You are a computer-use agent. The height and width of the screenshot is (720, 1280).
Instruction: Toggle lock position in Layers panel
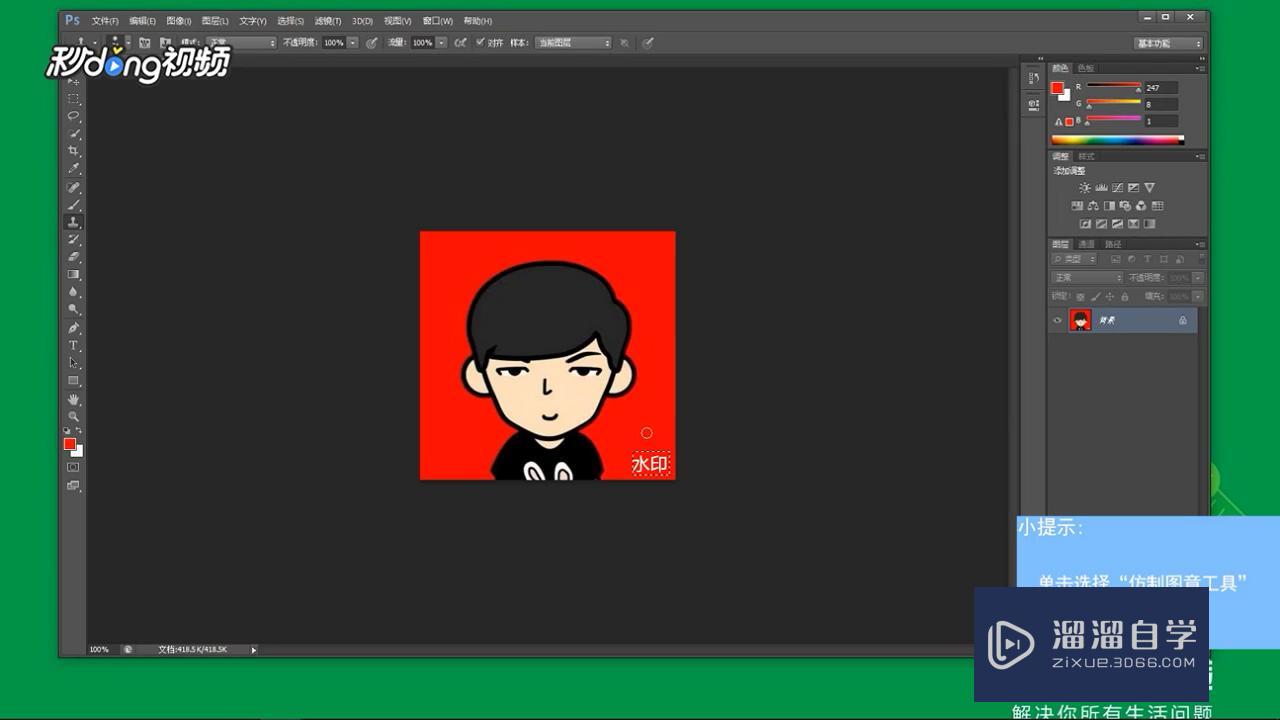(x=1110, y=297)
